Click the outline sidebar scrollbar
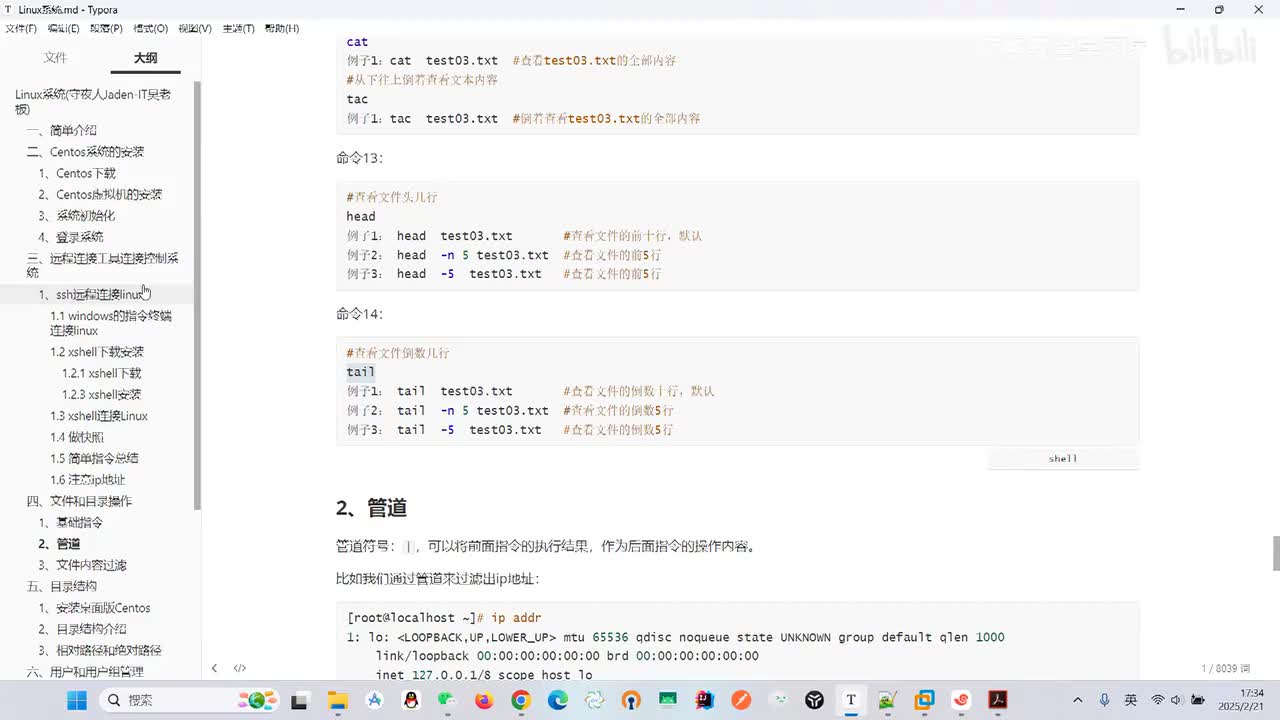Viewport: 1280px width, 720px height. [x=197, y=295]
